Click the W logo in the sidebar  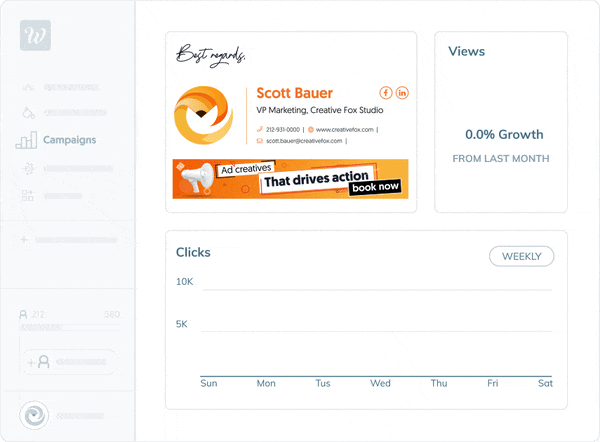click(35, 36)
